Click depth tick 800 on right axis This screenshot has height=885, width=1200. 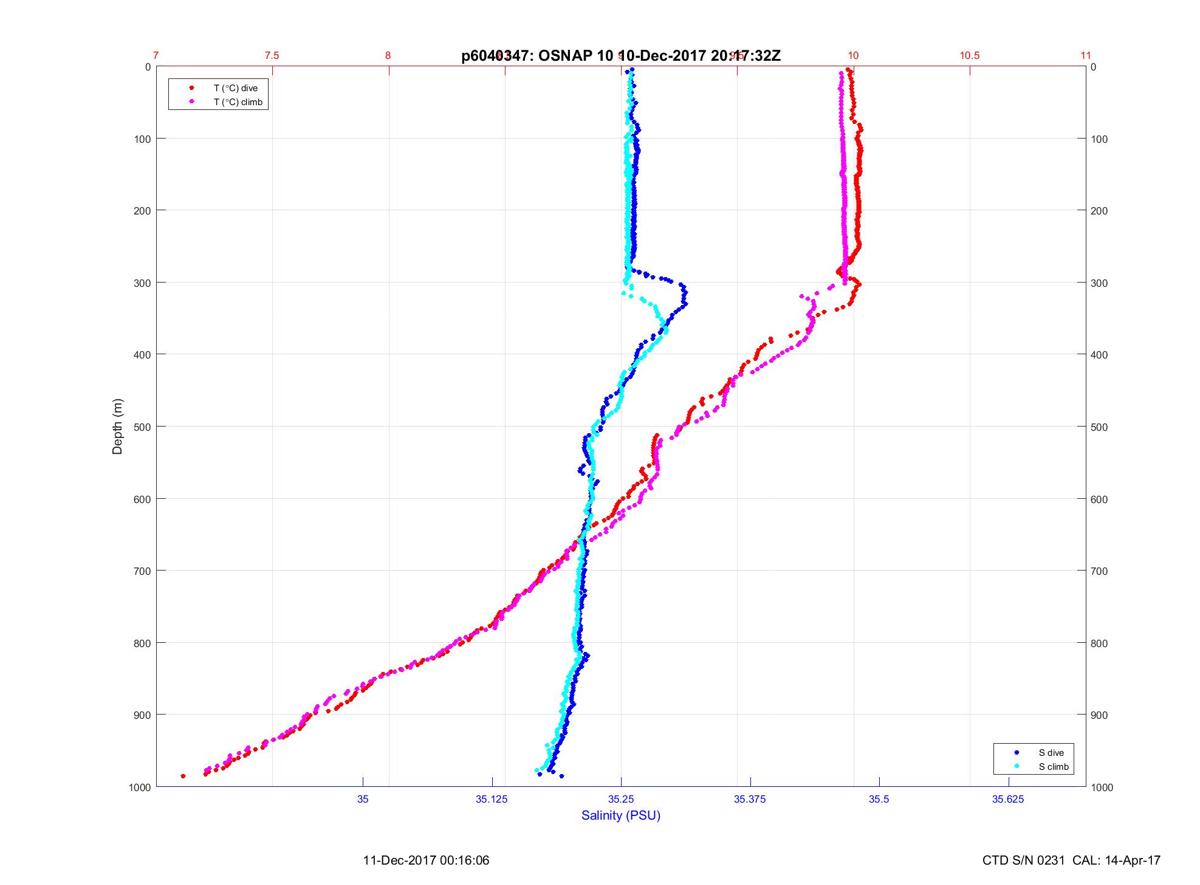point(1100,643)
